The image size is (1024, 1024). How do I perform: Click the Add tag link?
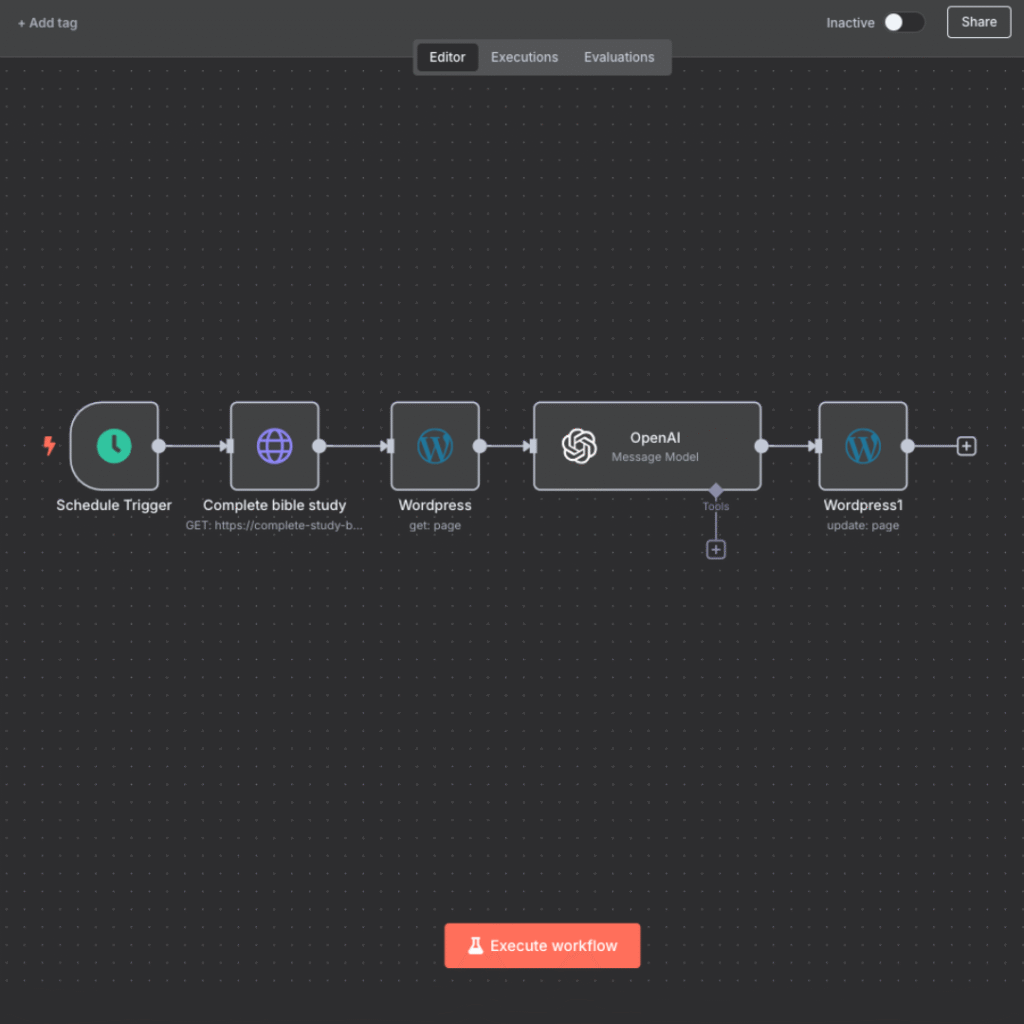[x=48, y=23]
